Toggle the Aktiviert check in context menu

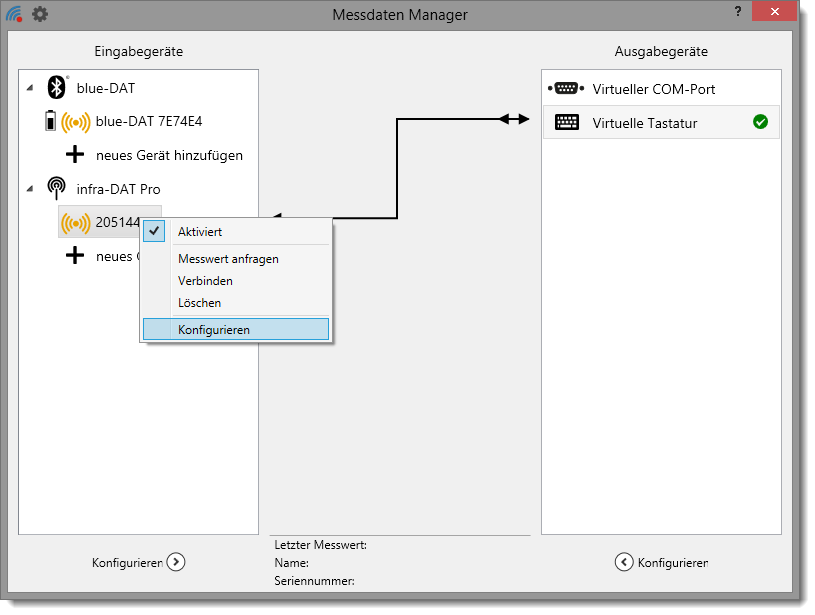coord(155,231)
